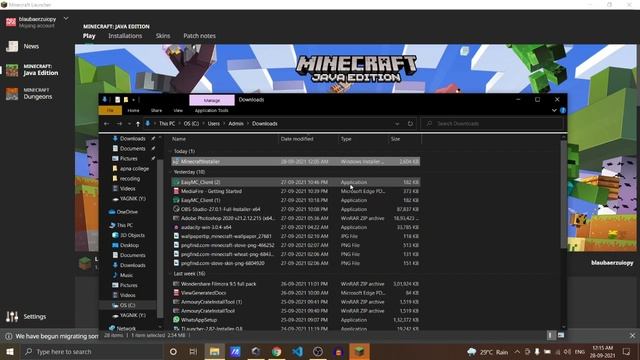Expand address bar history dropdown

point(397,124)
